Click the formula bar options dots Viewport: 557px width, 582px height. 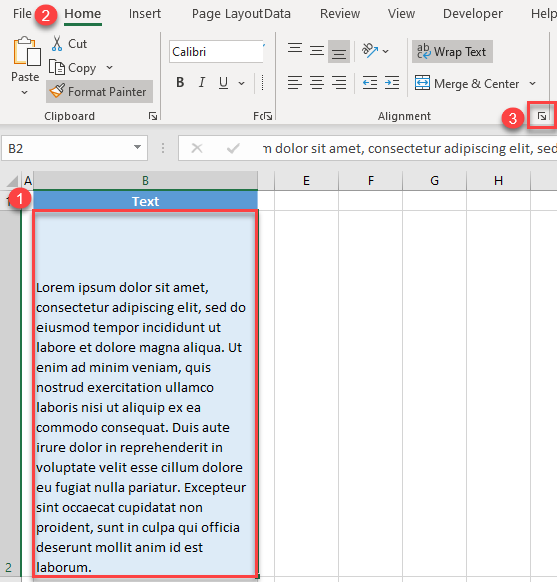[163, 148]
